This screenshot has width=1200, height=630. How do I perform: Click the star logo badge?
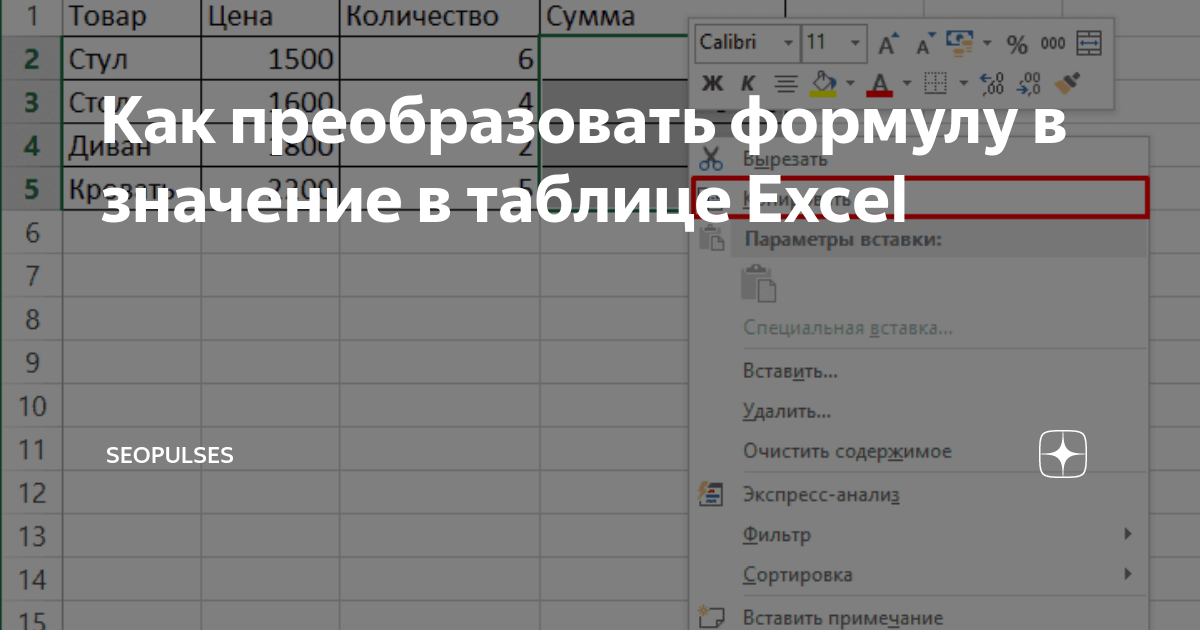[1063, 455]
